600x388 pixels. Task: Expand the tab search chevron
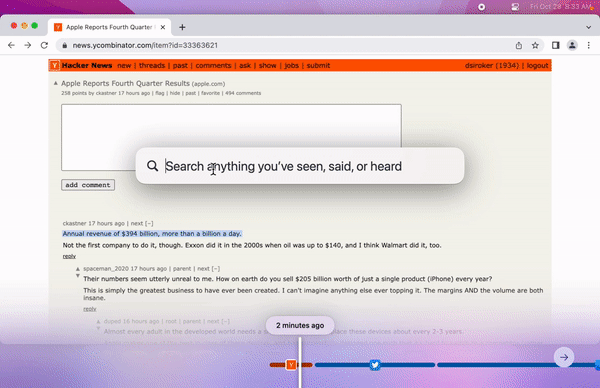tap(588, 27)
